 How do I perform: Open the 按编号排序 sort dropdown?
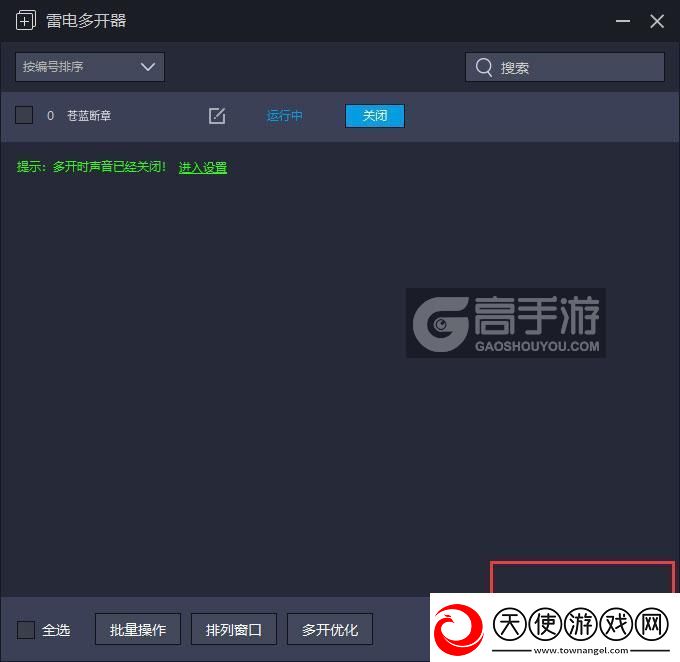click(90, 67)
